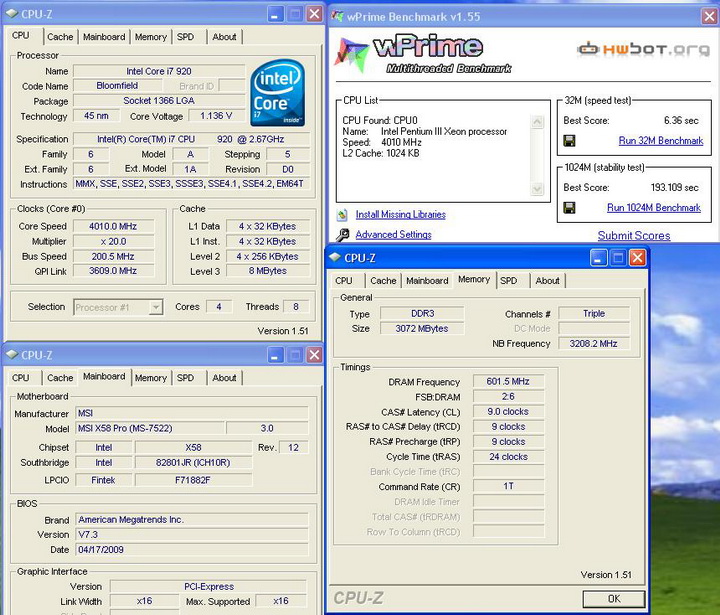Click the Advanced Settings wrench icon
Image resolution: width=720 pixels, height=615 pixels.
343,235
